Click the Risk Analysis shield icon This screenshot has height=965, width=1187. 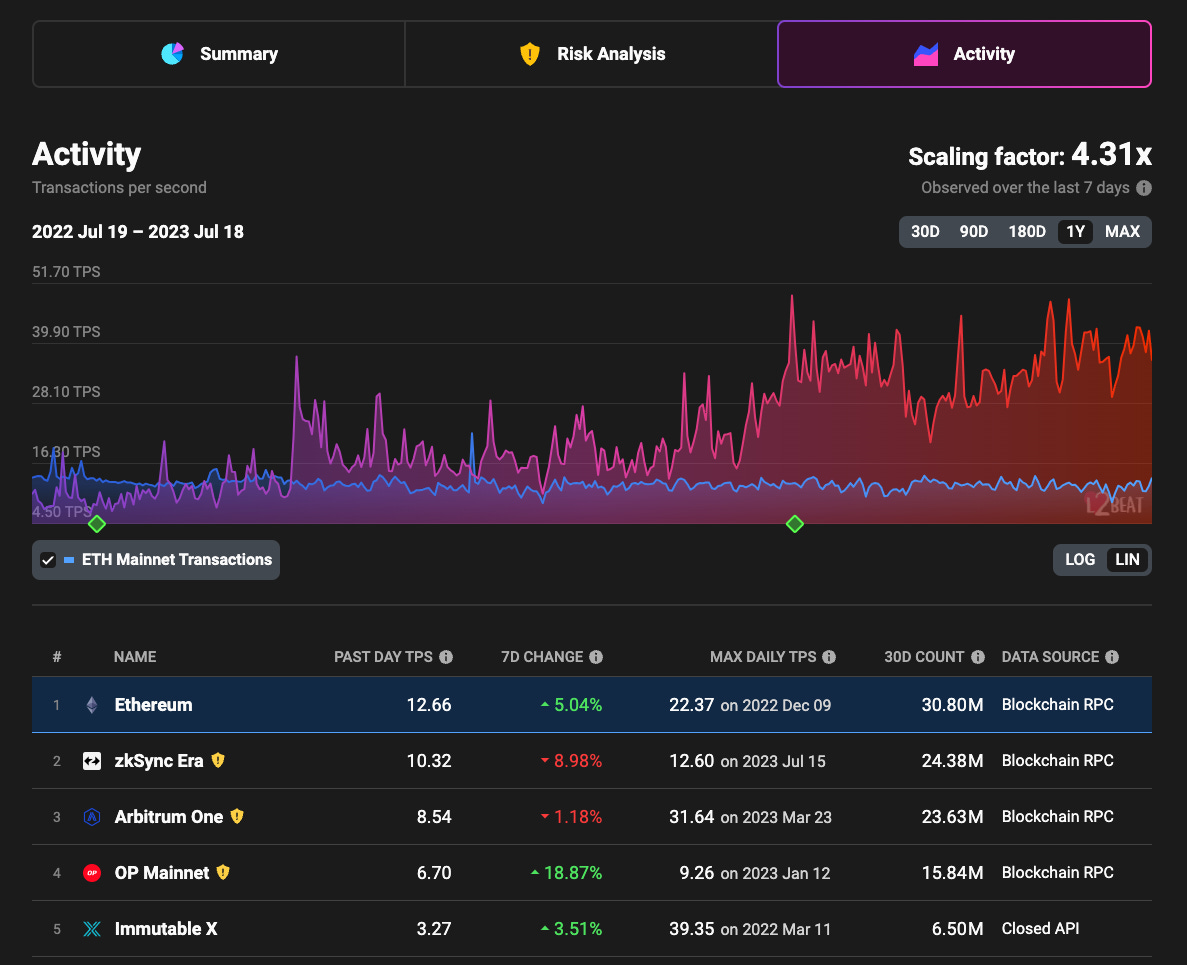click(x=530, y=54)
